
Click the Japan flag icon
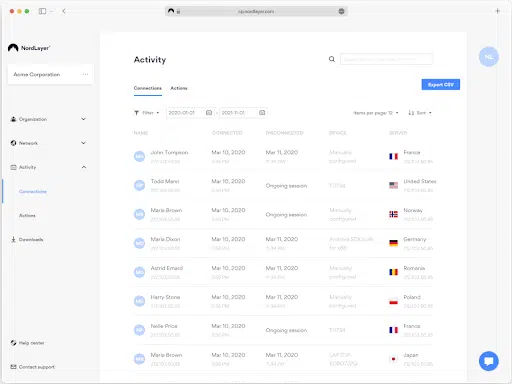point(393,359)
